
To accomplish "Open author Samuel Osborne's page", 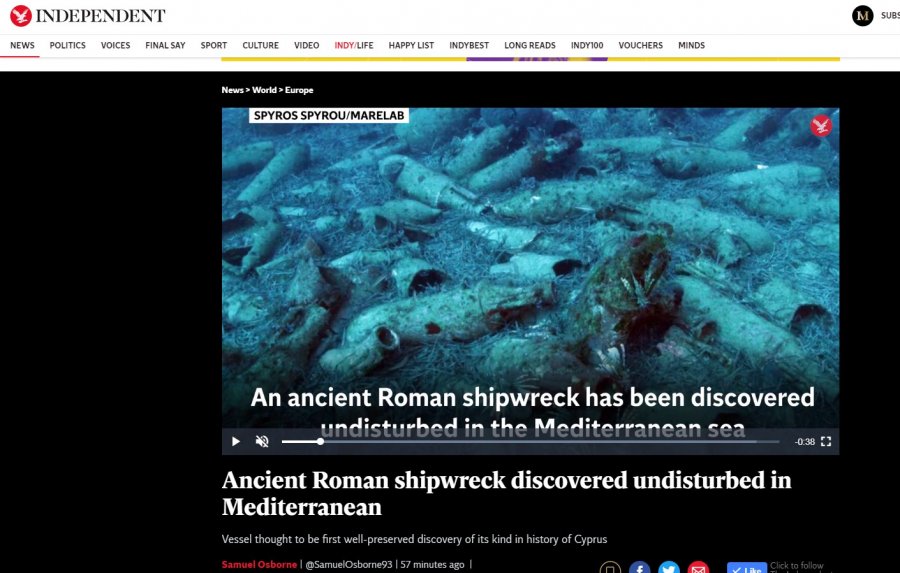I will tap(259, 564).
